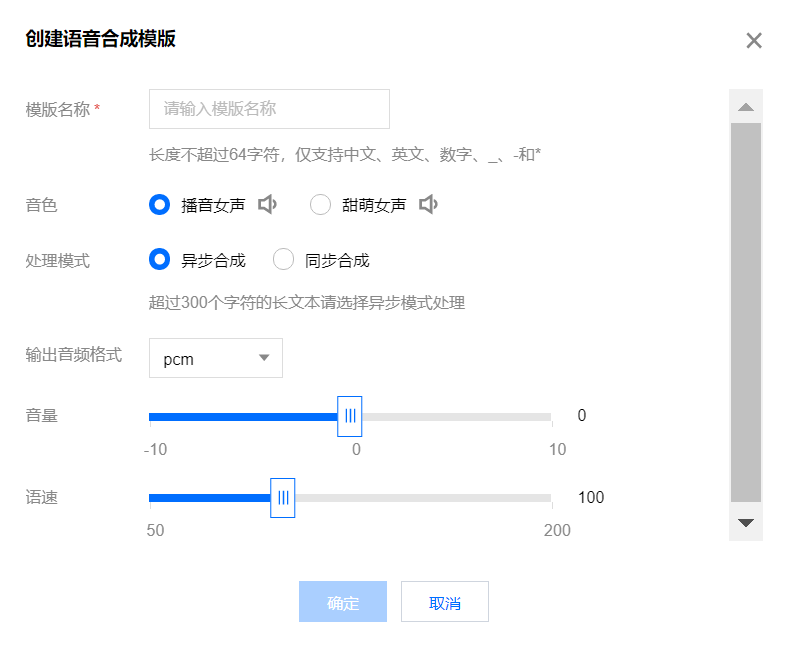Focus the 模版名称 input field
Viewport: 790px width, 648px height.
tap(269, 109)
